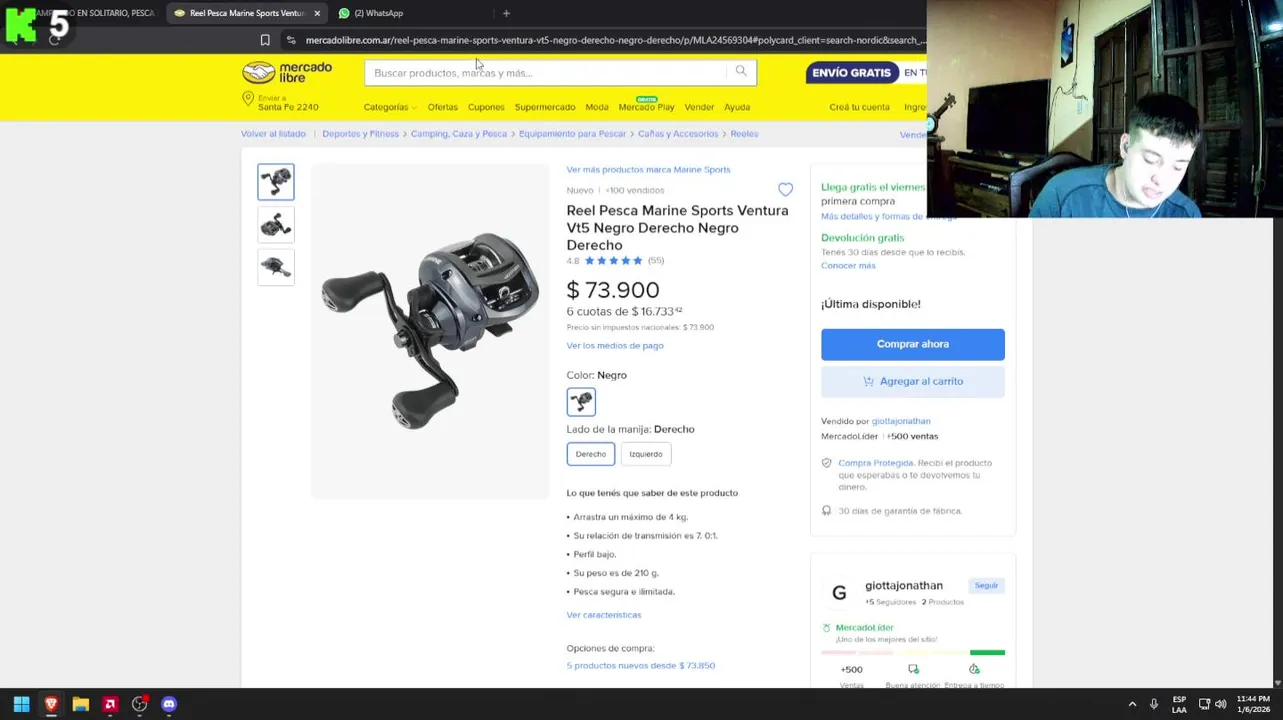Click the delivery location pin icon
Image resolution: width=1283 pixels, height=720 pixels.
pos(248,98)
